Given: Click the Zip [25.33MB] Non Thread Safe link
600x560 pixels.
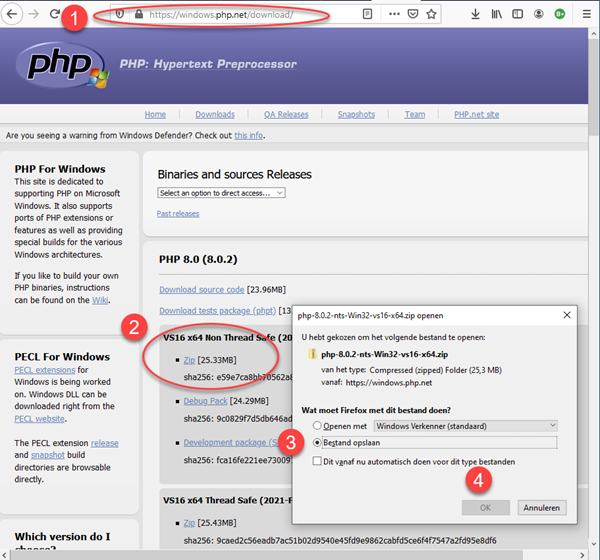Looking at the screenshot, I should pyautogui.click(x=189, y=360).
